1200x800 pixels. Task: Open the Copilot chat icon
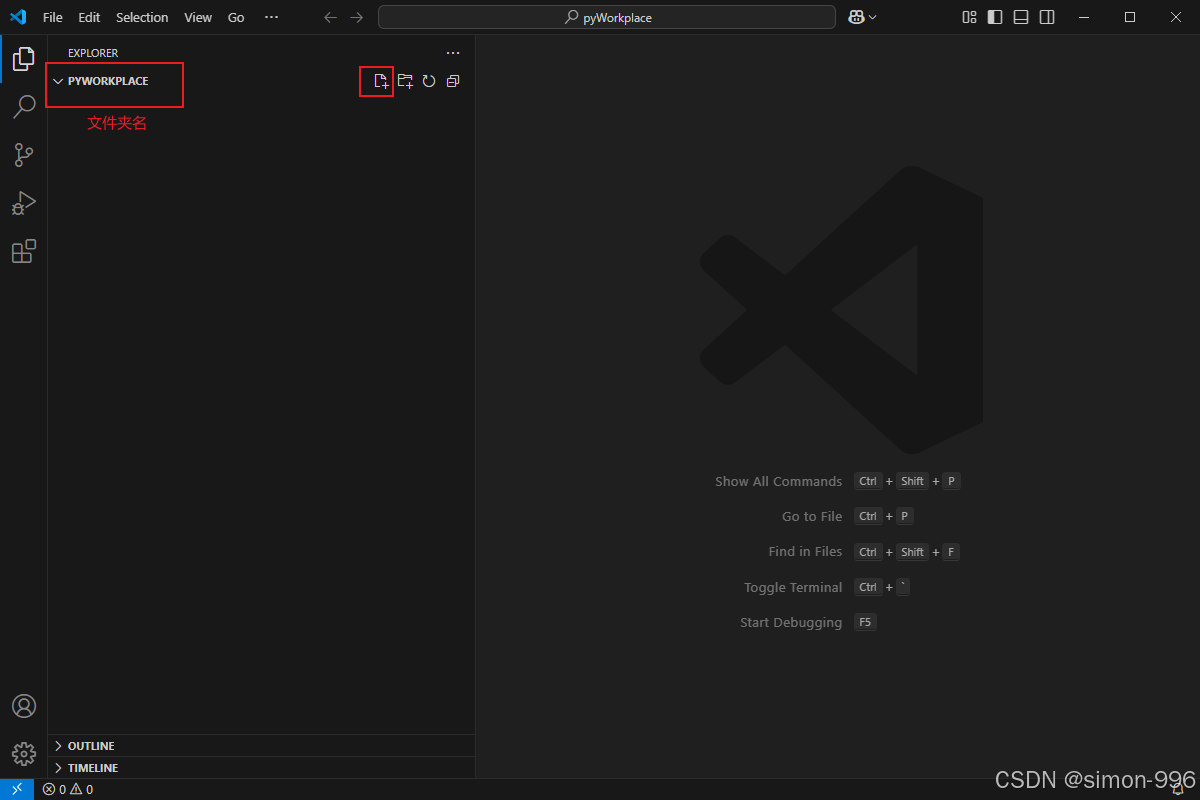click(x=856, y=17)
